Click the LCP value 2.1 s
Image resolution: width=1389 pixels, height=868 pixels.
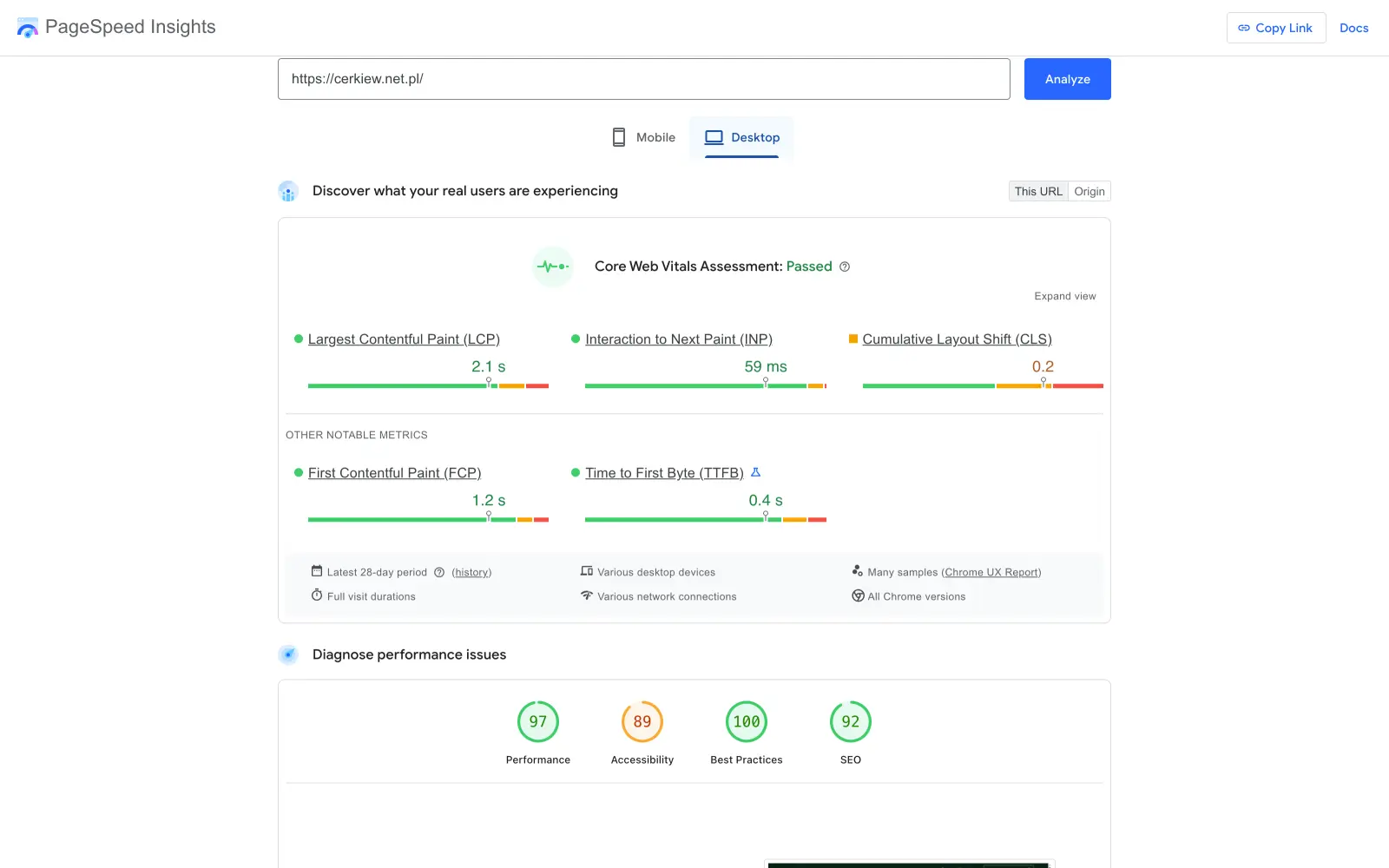tap(488, 366)
